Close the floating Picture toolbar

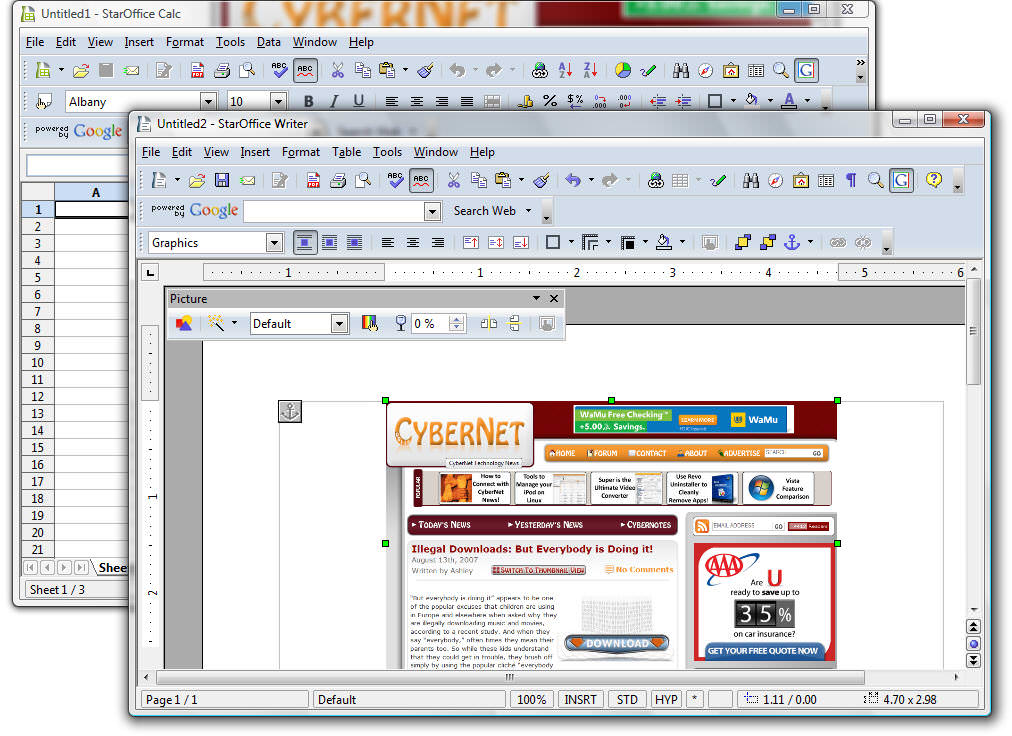tap(554, 298)
